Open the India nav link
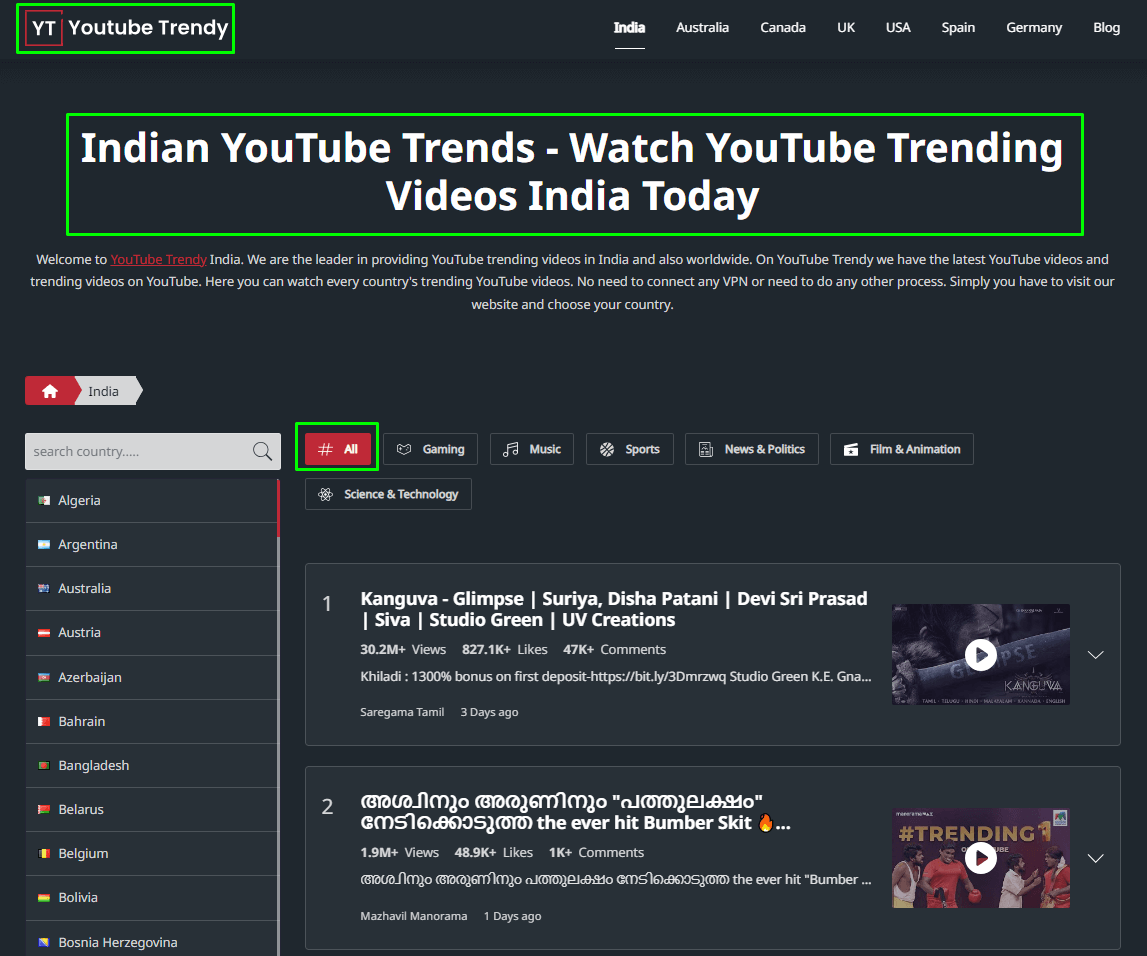This screenshot has width=1147, height=956. 629,28
